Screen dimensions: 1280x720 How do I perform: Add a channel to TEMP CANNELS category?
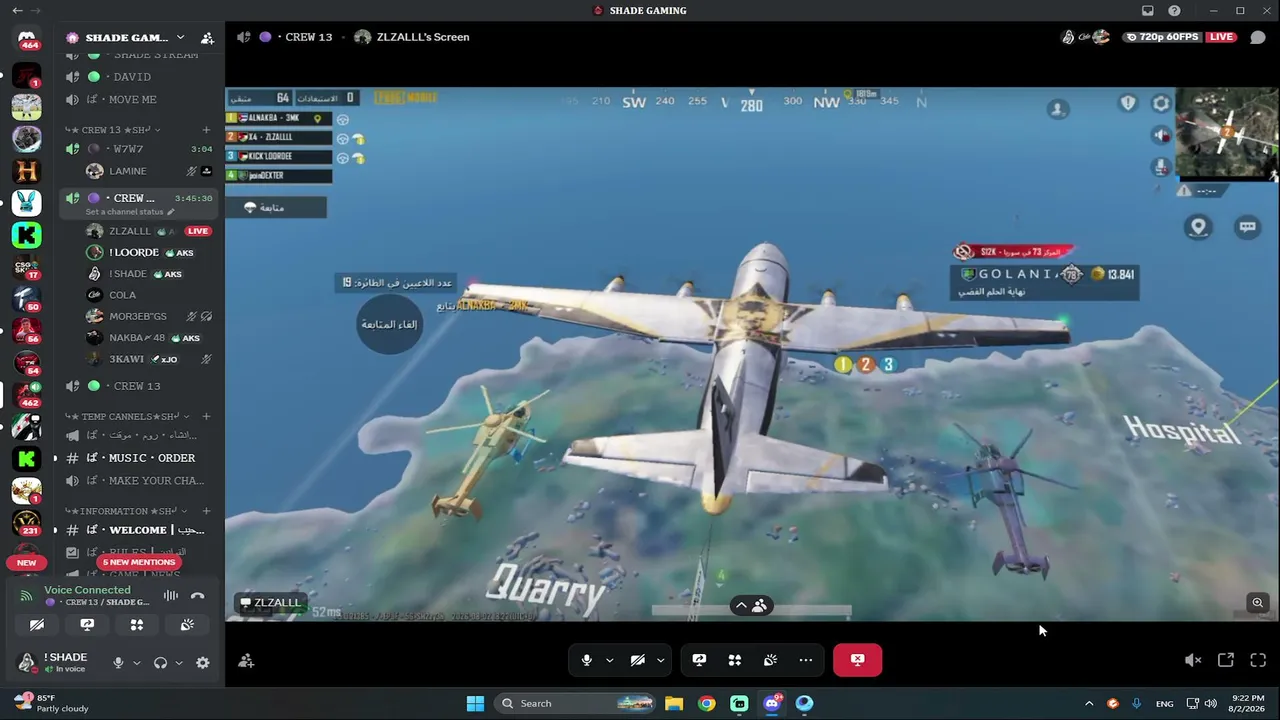206,416
